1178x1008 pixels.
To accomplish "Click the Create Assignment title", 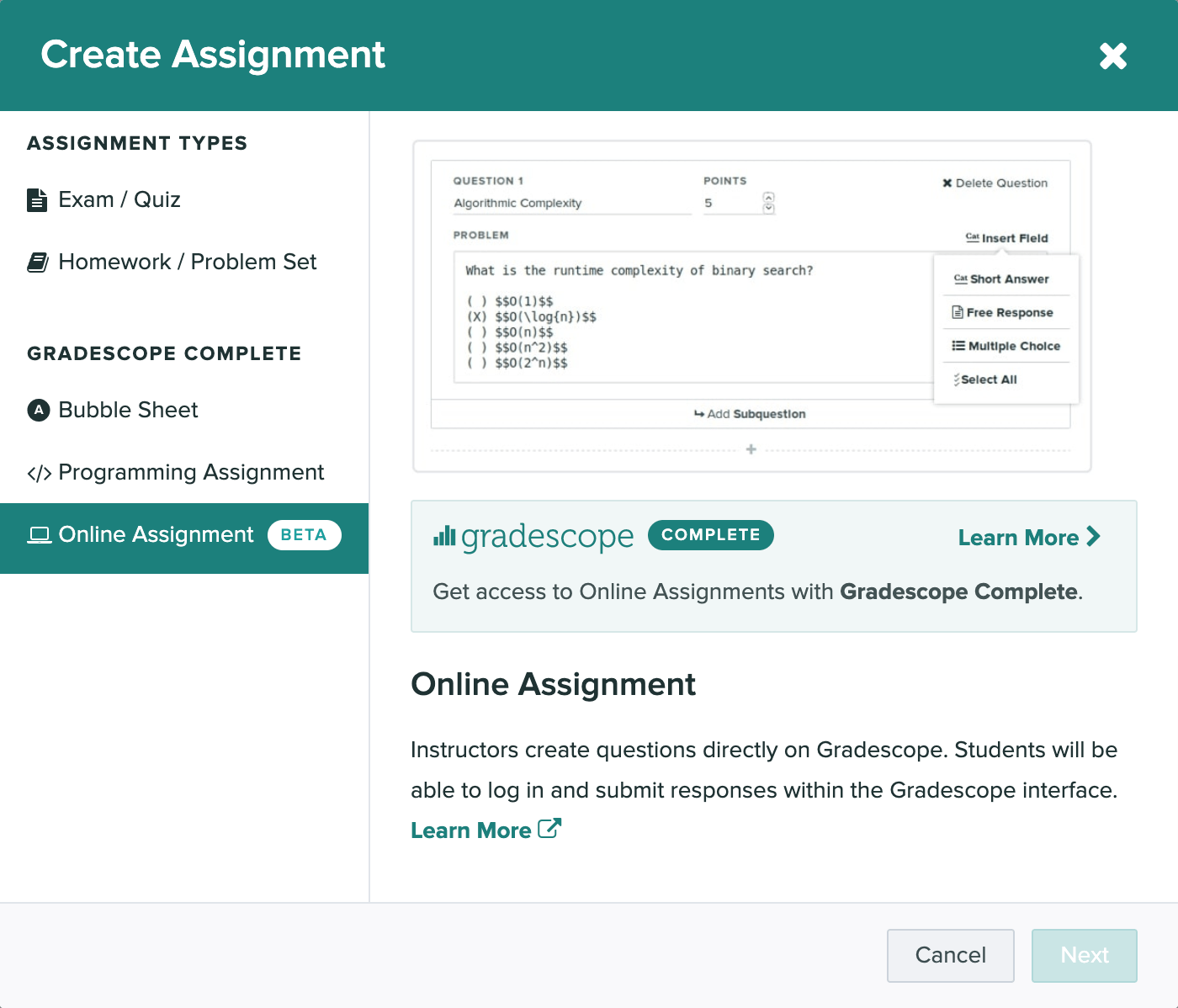I will coord(213,55).
